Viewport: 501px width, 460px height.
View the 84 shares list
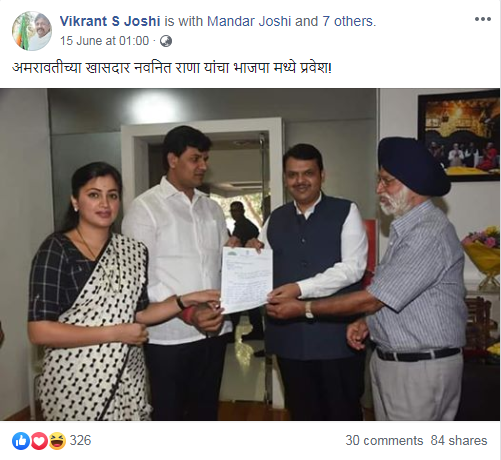[459, 441]
